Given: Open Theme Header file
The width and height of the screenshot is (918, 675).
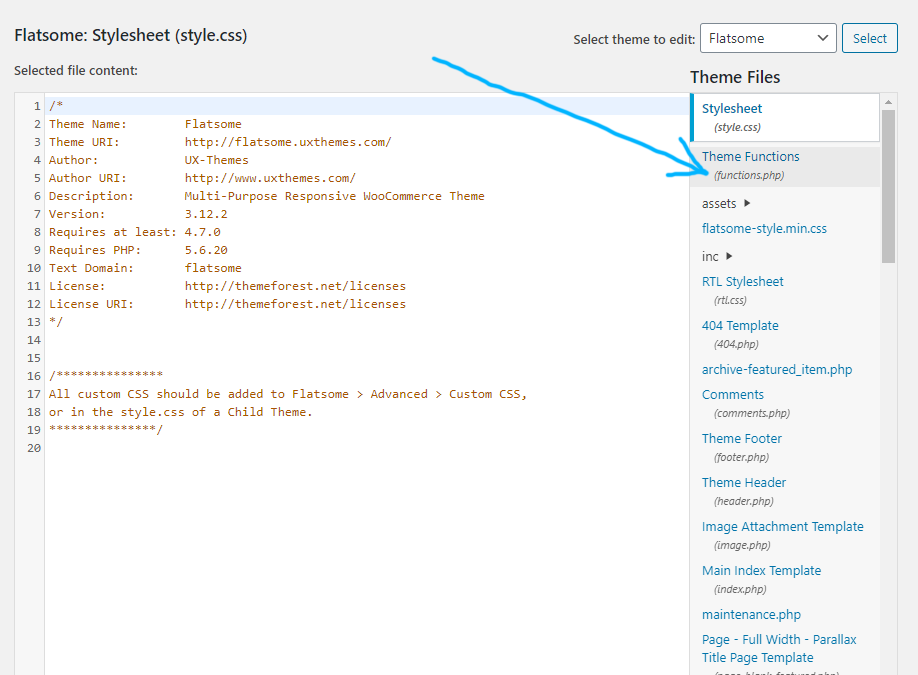Looking at the screenshot, I should tap(744, 483).
